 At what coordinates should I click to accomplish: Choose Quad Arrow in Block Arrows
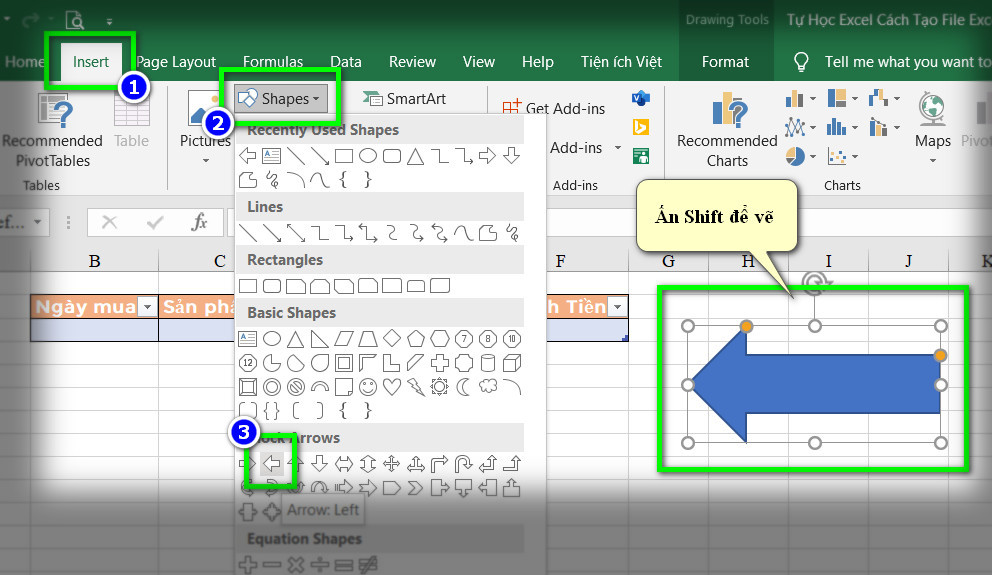[392, 464]
